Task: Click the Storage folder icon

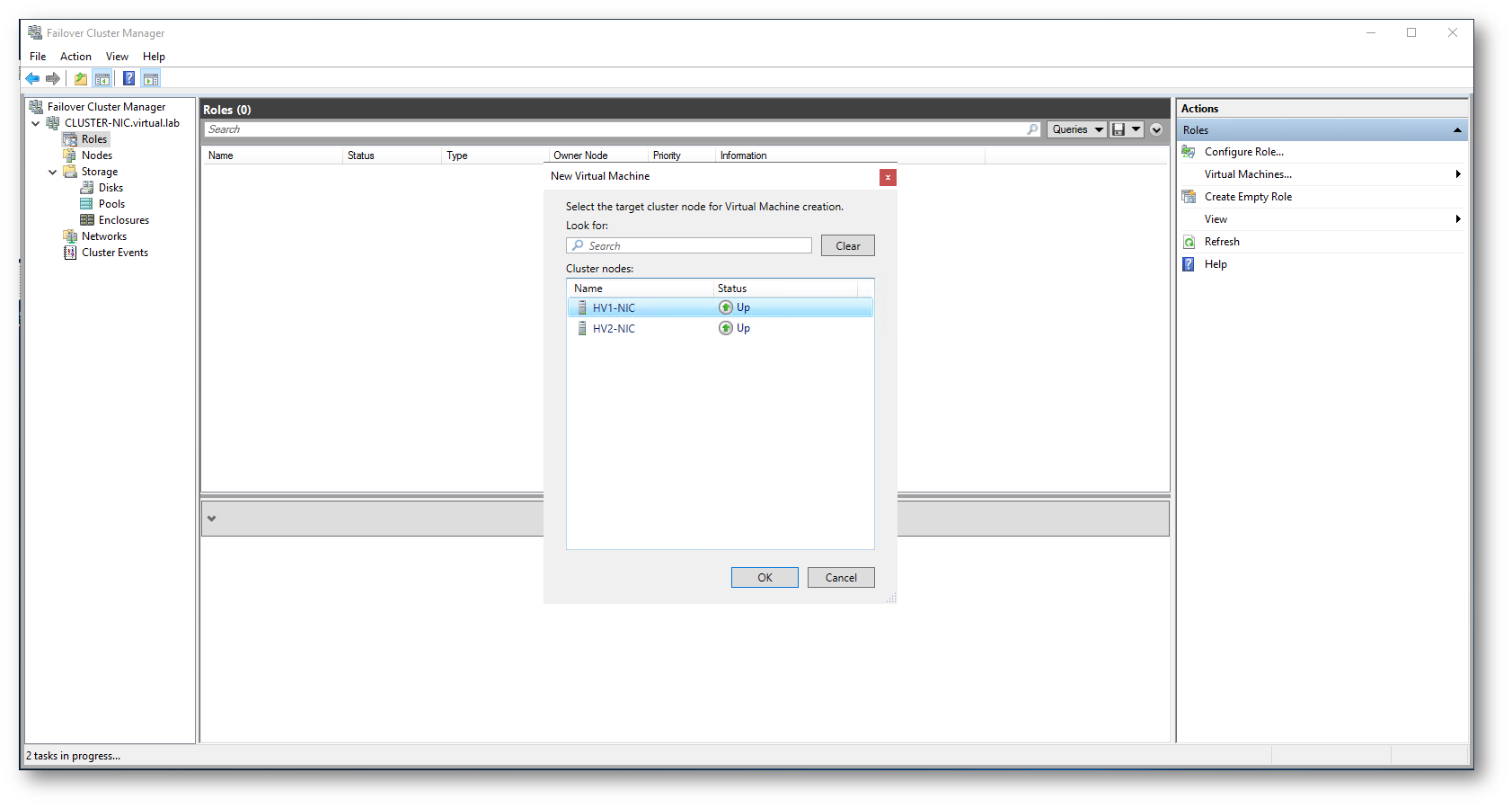Action: pyautogui.click(x=70, y=172)
